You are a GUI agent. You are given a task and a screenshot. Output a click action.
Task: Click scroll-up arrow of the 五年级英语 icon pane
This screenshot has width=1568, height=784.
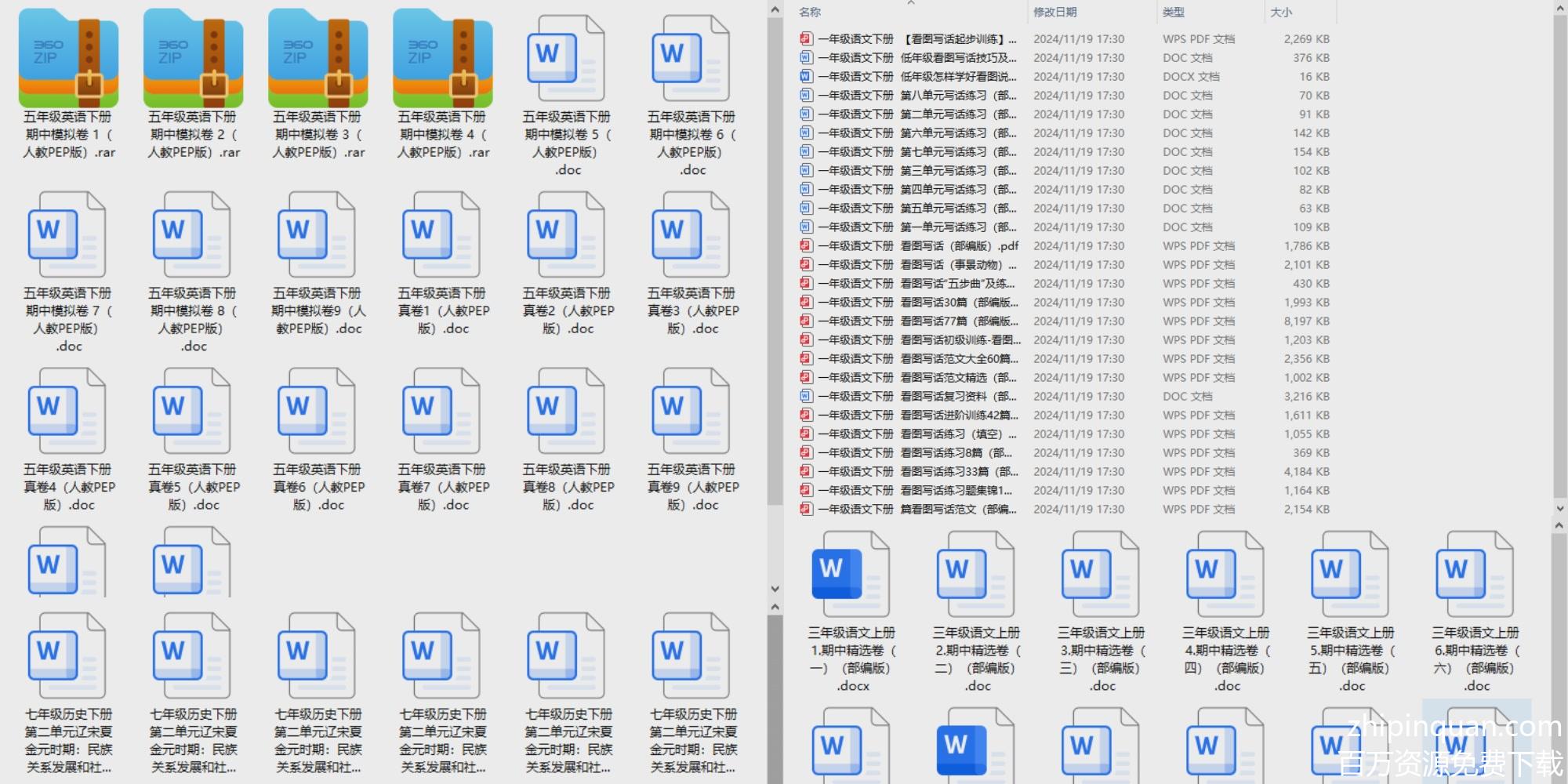click(775, 10)
